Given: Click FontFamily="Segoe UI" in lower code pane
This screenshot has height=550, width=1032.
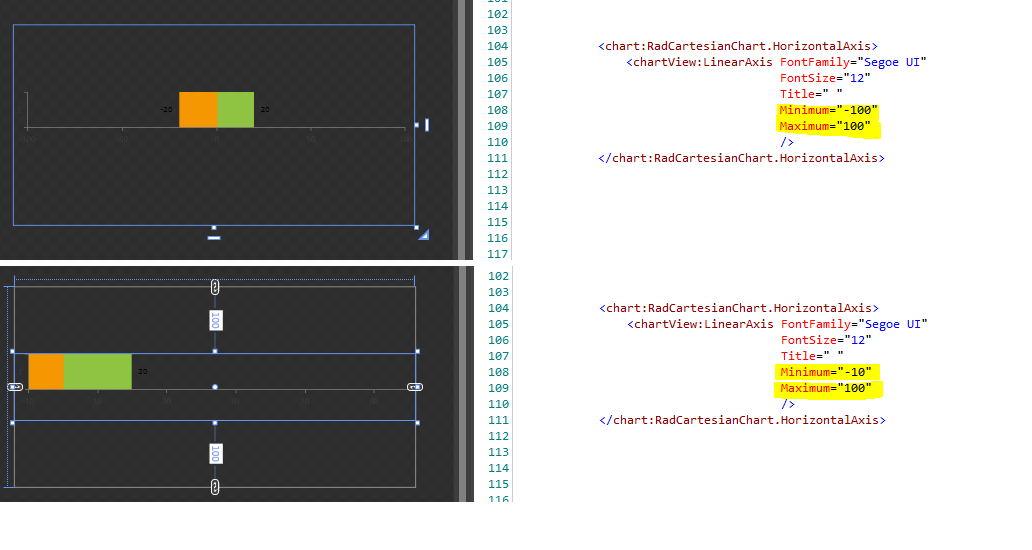Looking at the screenshot, I should point(854,324).
